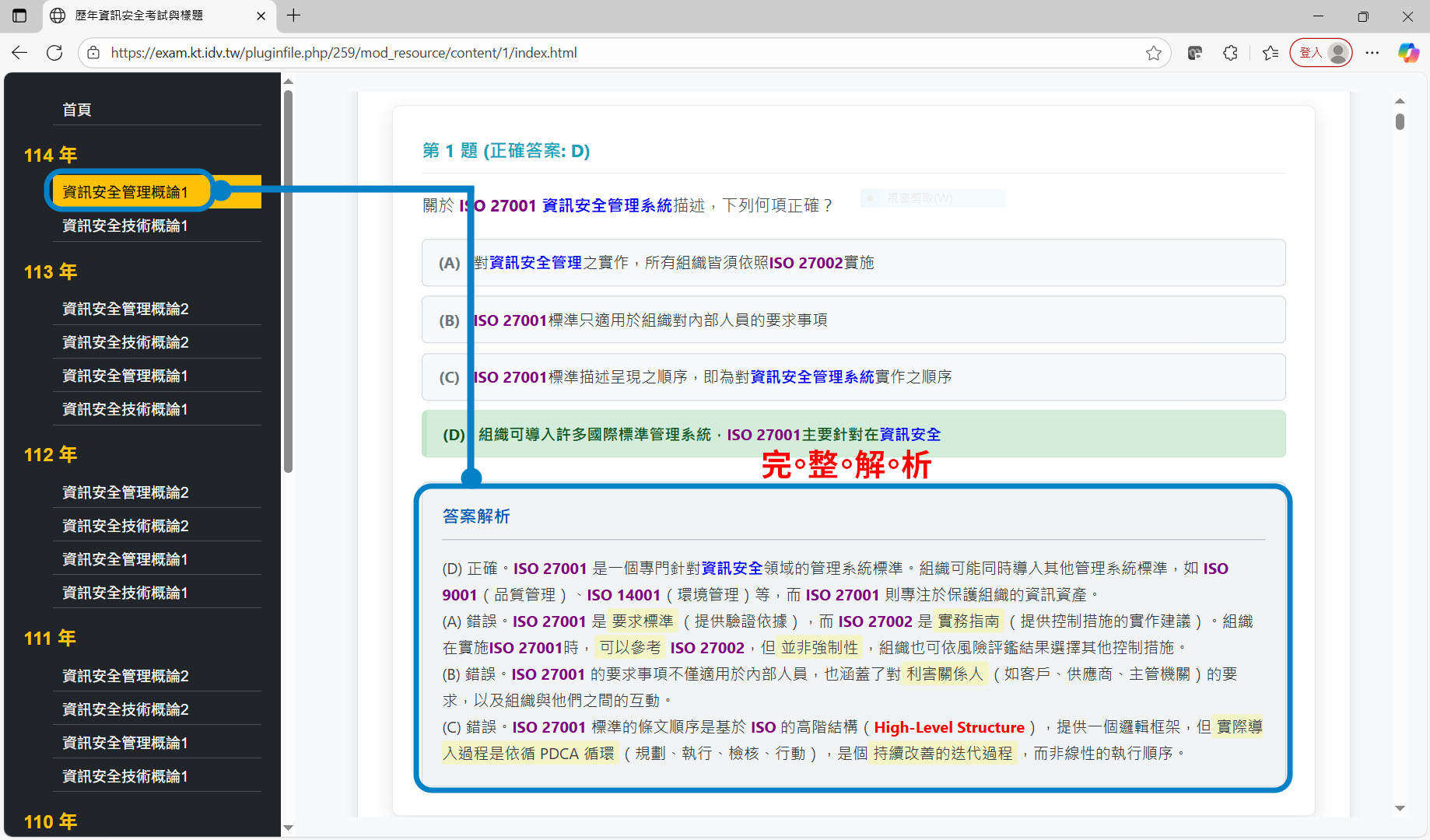Open 資訊安全管理概論2 under 113 年
The height and width of the screenshot is (840, 1430).
[125, 309]
